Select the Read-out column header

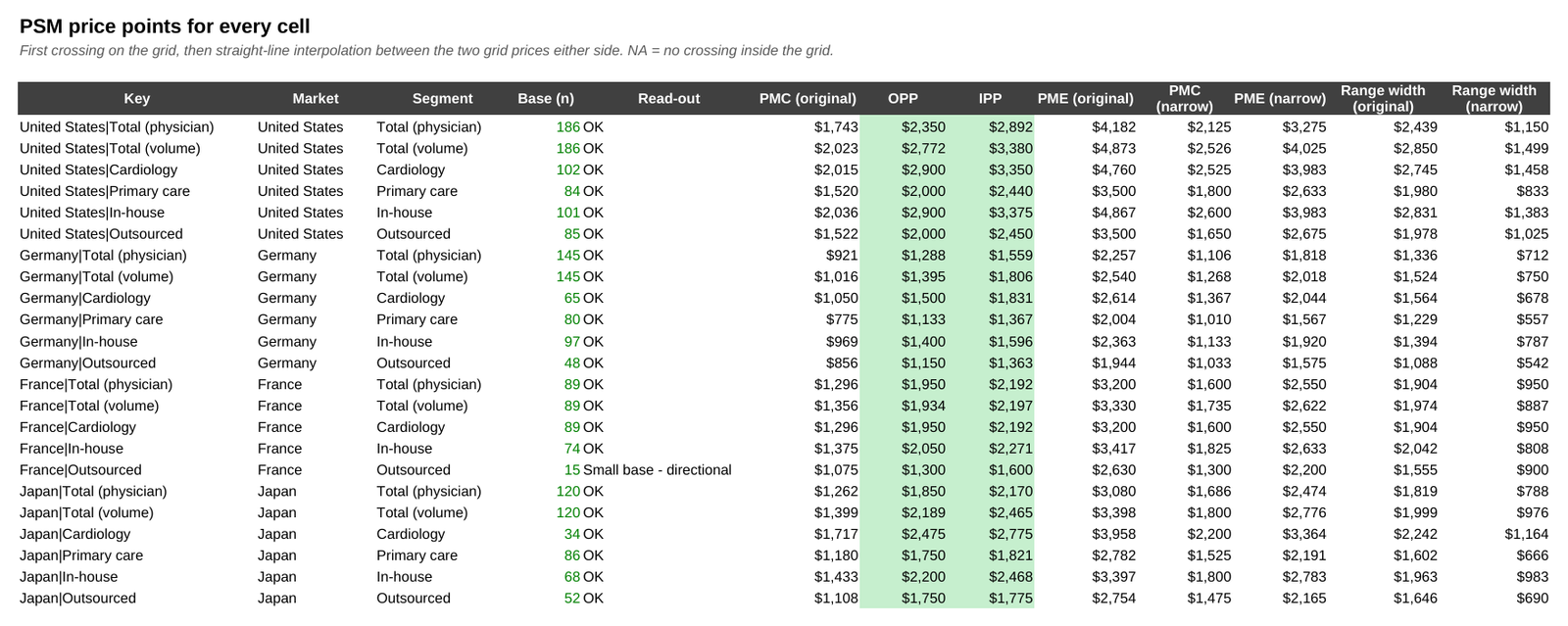(x=669, y=98)
